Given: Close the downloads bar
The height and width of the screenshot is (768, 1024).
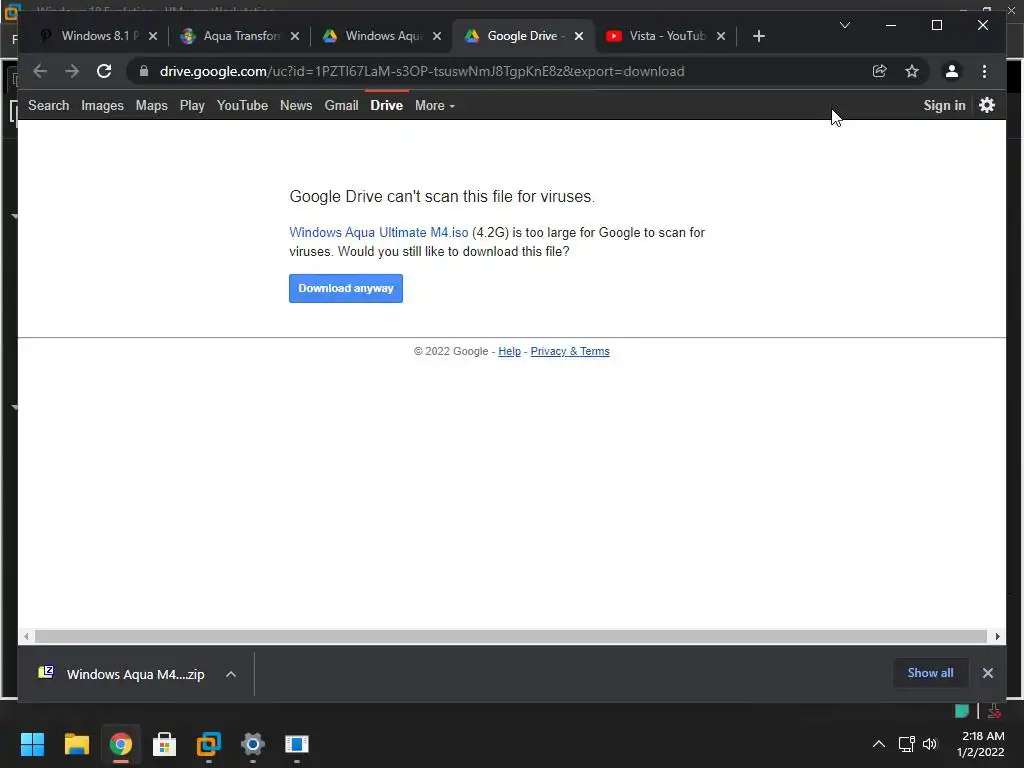Looking at the screenshot, I should [x=987, y=673].
